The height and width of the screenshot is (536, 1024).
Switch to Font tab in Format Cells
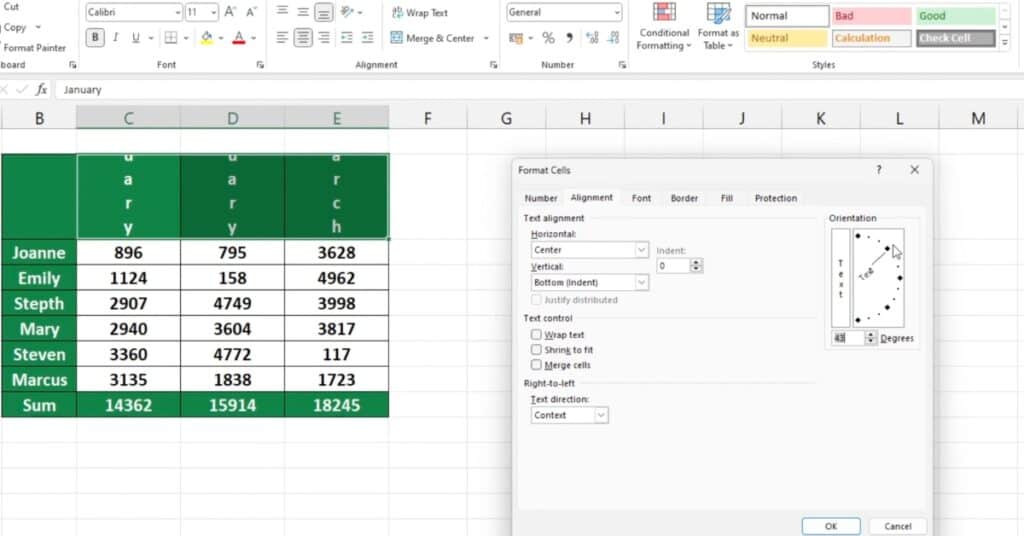[641, 198]
